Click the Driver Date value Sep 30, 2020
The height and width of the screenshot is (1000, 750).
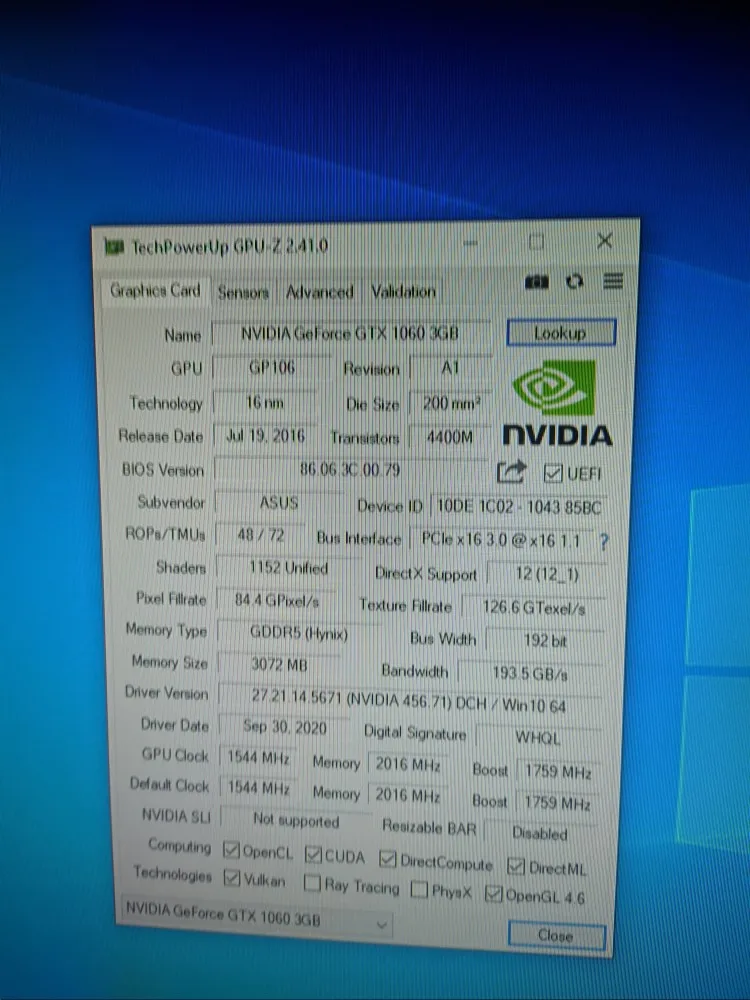(284, 727)
